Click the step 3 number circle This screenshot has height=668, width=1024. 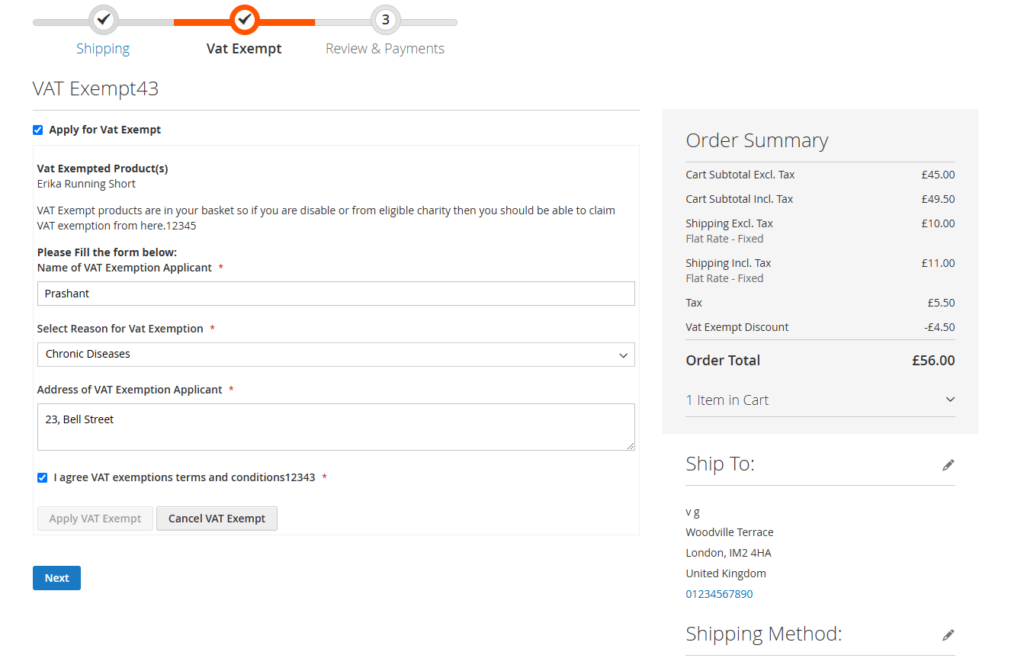tap(385, 20)
